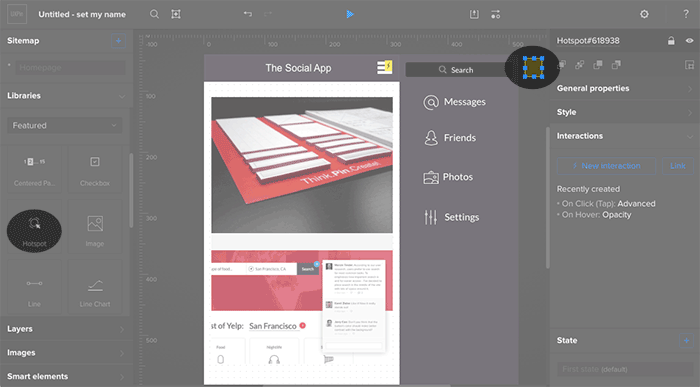Viewport: 700px width, 387px height.
Task: Click The Social App title text
Action: click(x=298, y=68)
